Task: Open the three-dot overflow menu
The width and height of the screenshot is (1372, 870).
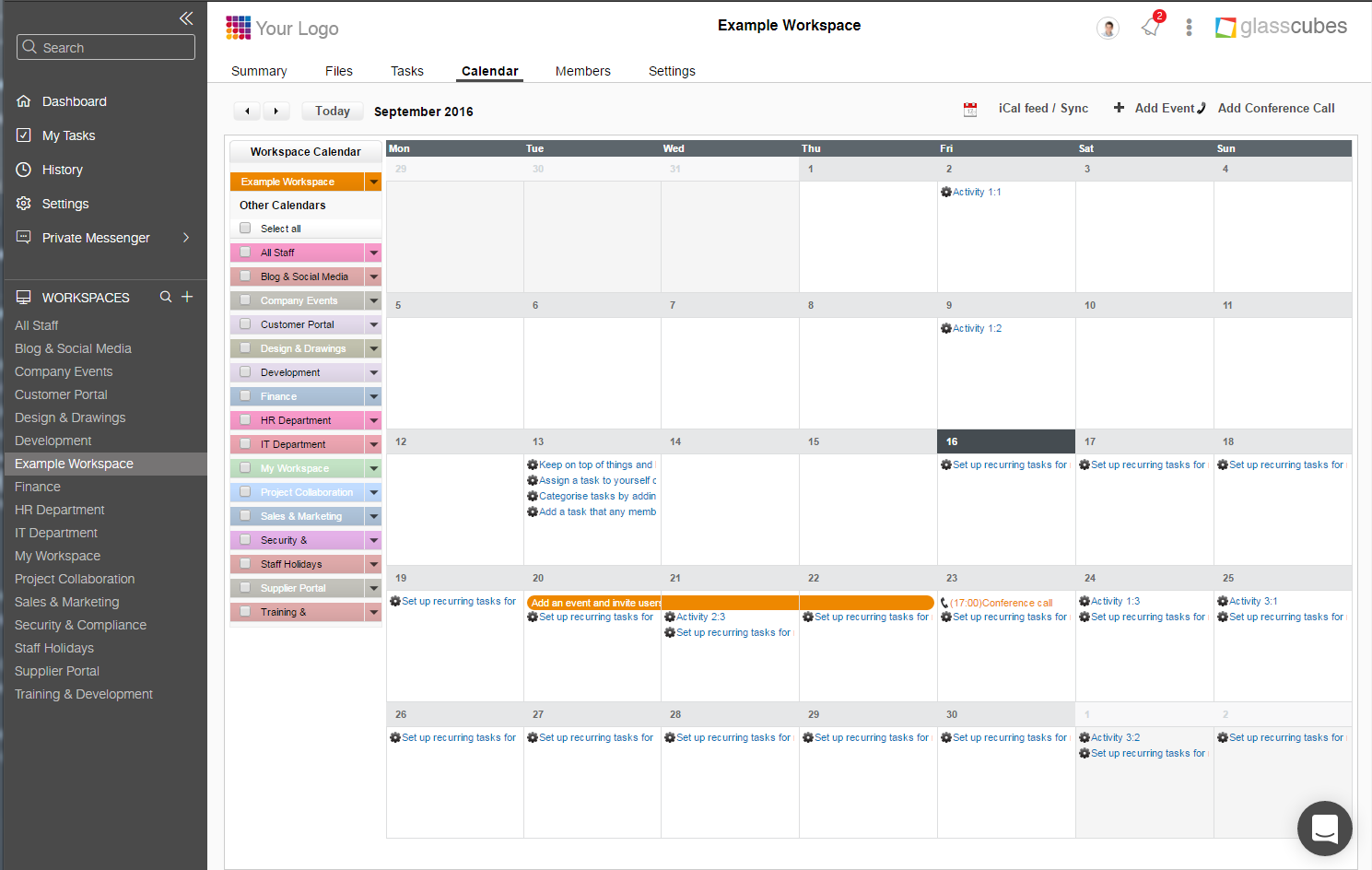Action: (x=1189, y=28)
